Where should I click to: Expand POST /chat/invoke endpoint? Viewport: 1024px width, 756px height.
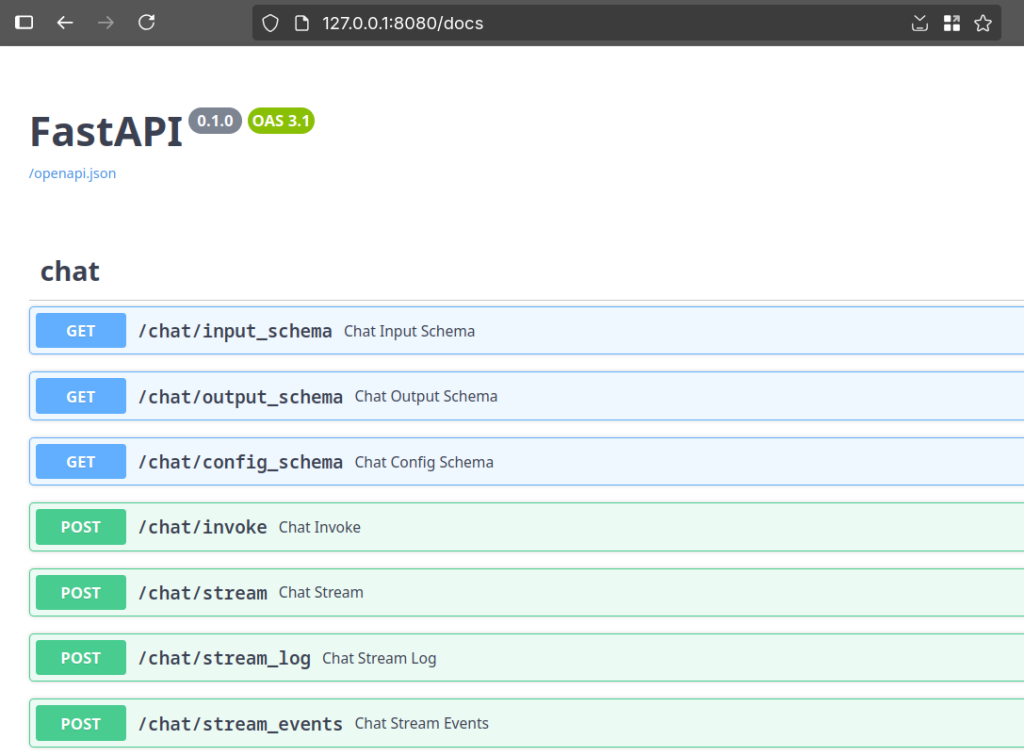click(x=526, y=527)
